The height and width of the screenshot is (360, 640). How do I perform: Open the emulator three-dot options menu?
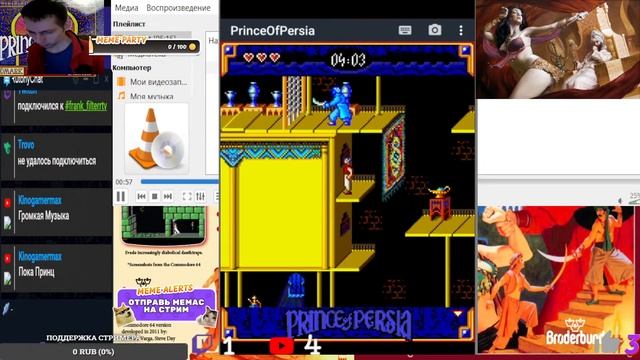pos(461,30)
